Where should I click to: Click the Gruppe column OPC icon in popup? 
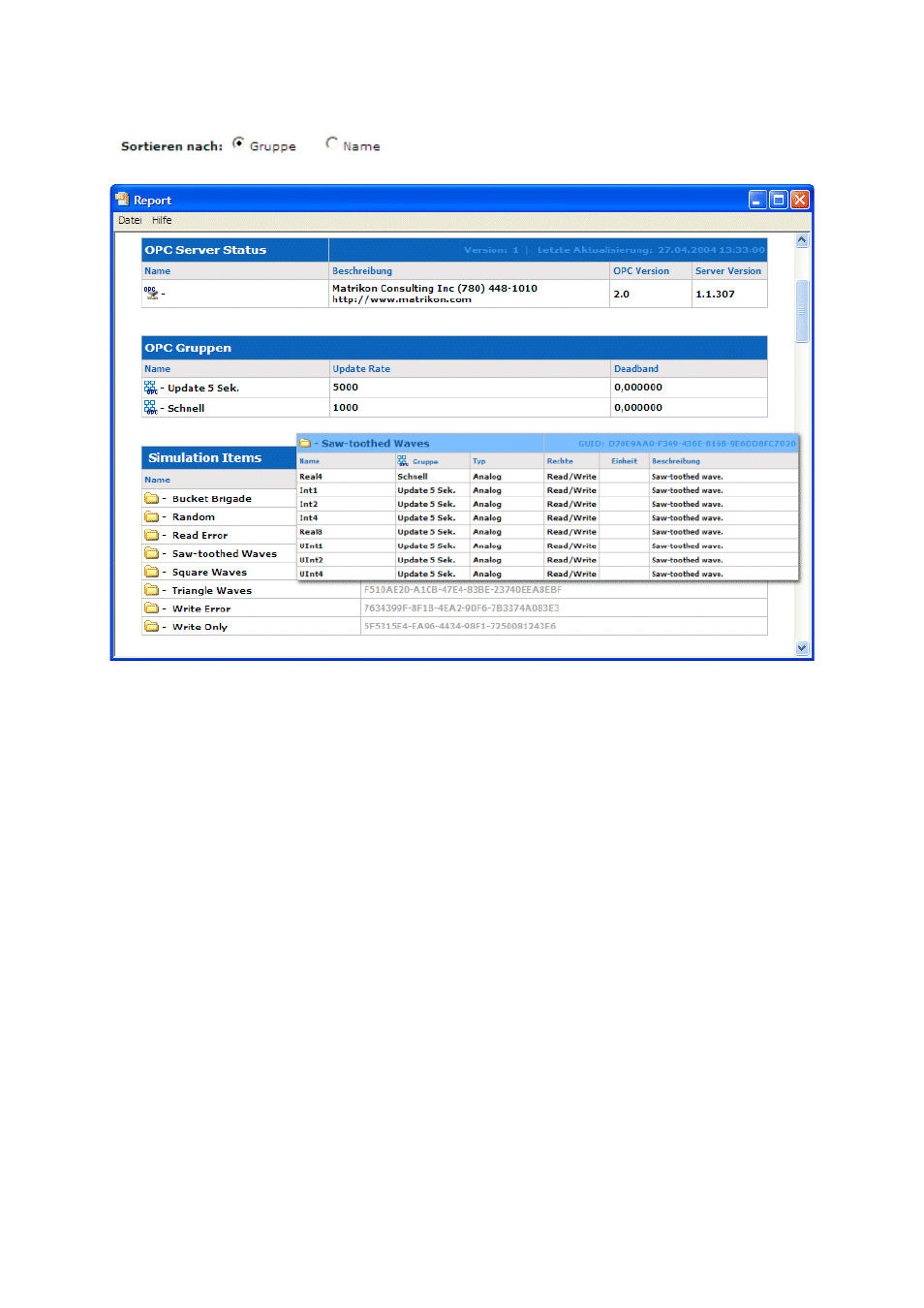(403, 461)
